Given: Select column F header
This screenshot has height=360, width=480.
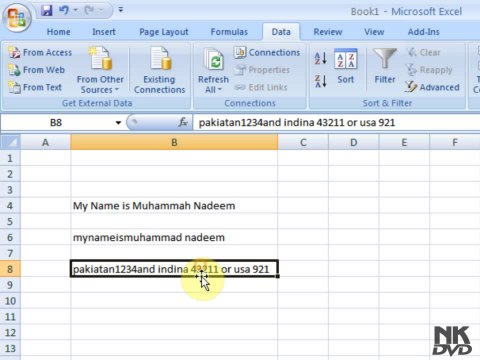Looking at the screenshot, I should (455, 142).
